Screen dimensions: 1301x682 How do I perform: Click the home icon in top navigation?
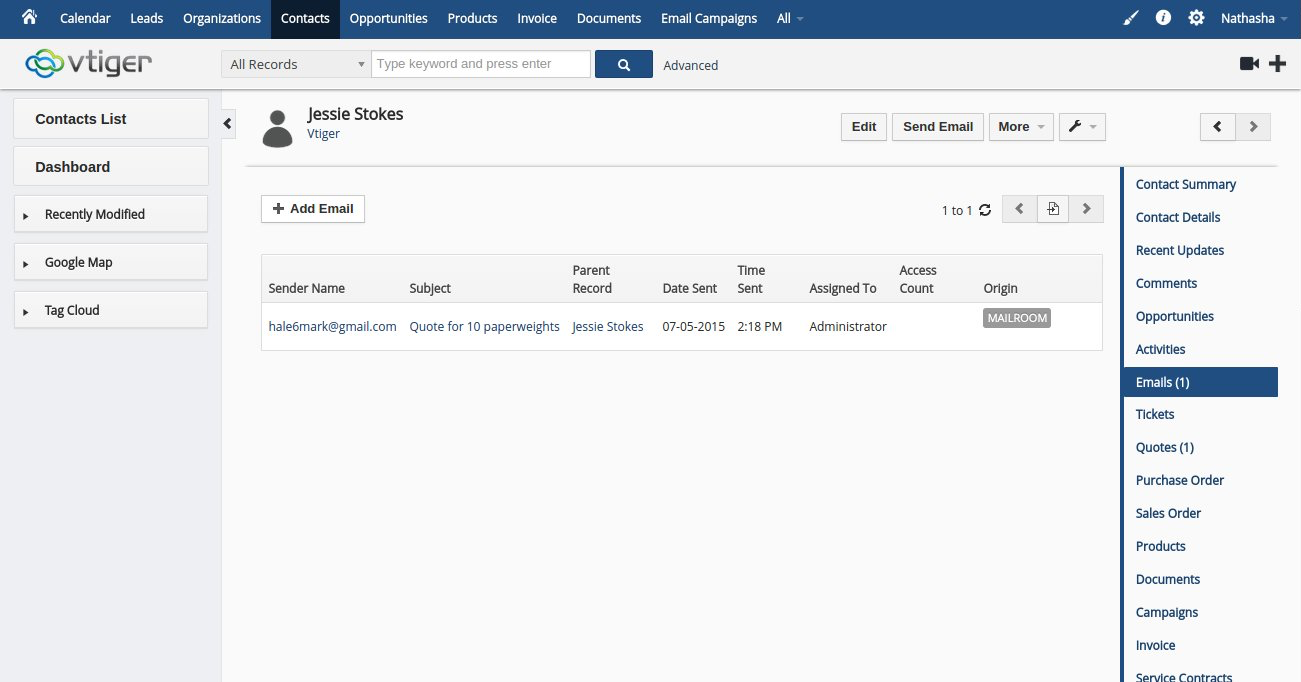tap(30, 17)
